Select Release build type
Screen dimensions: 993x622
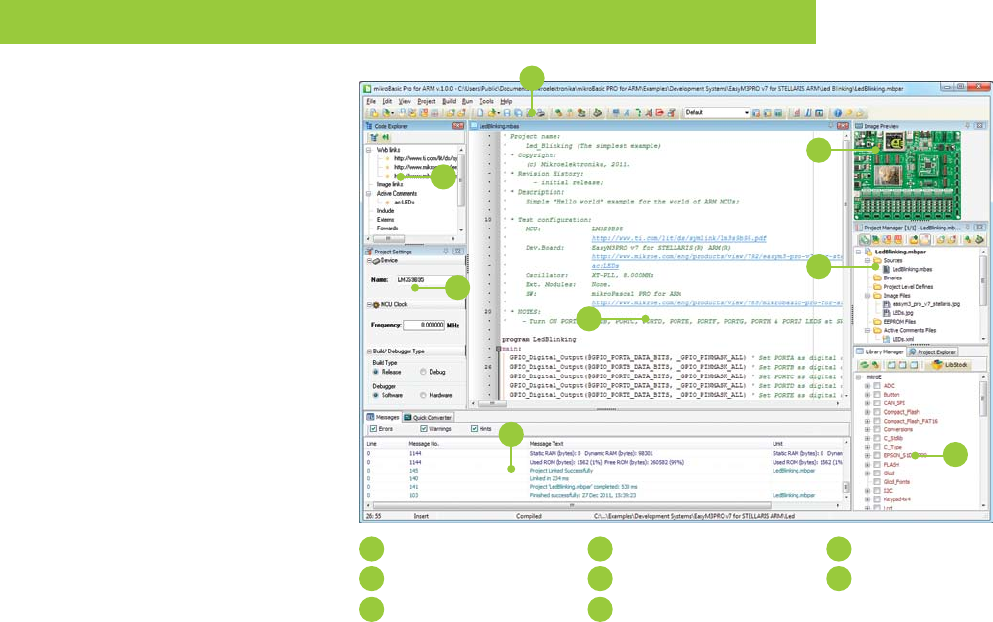click(x=376, y=372)
